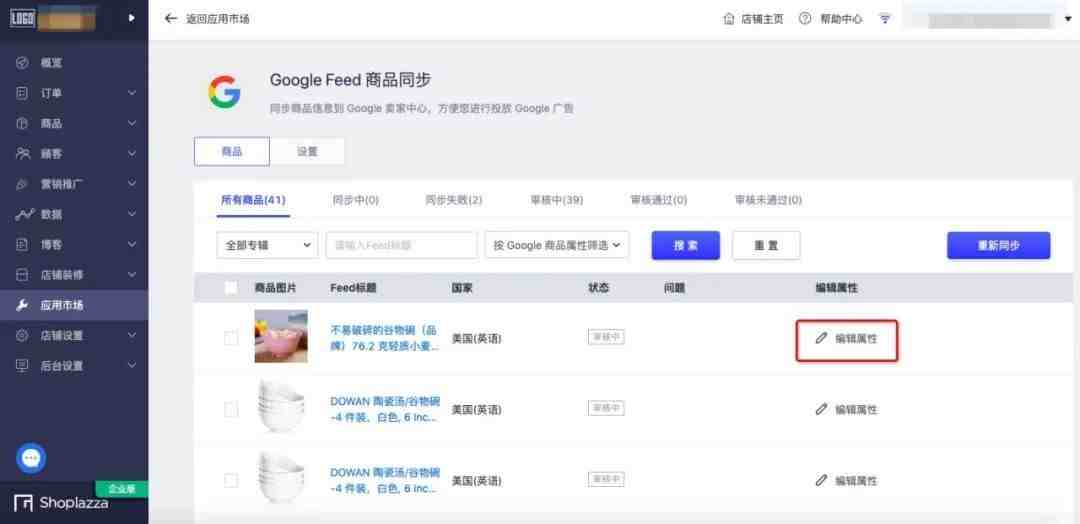Select the 所有商品(41) filter tab
The width and height of the screenshot is (1080, 524).
tap(253, 200)
